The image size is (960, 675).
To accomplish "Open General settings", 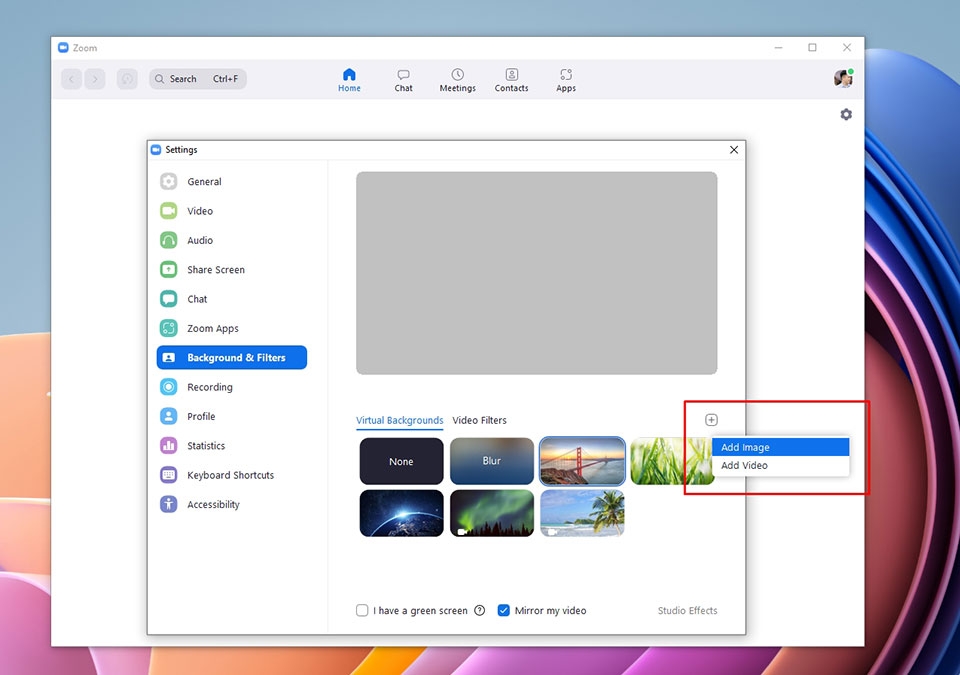I will [x=233, y=182].
